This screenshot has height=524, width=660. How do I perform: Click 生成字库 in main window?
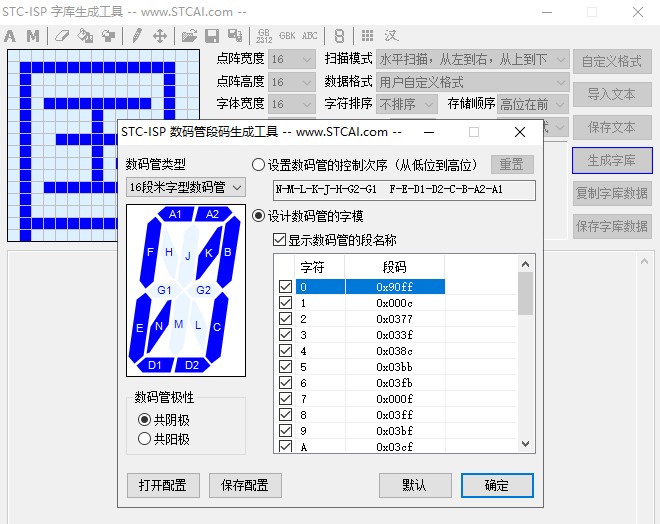point(612,160)
